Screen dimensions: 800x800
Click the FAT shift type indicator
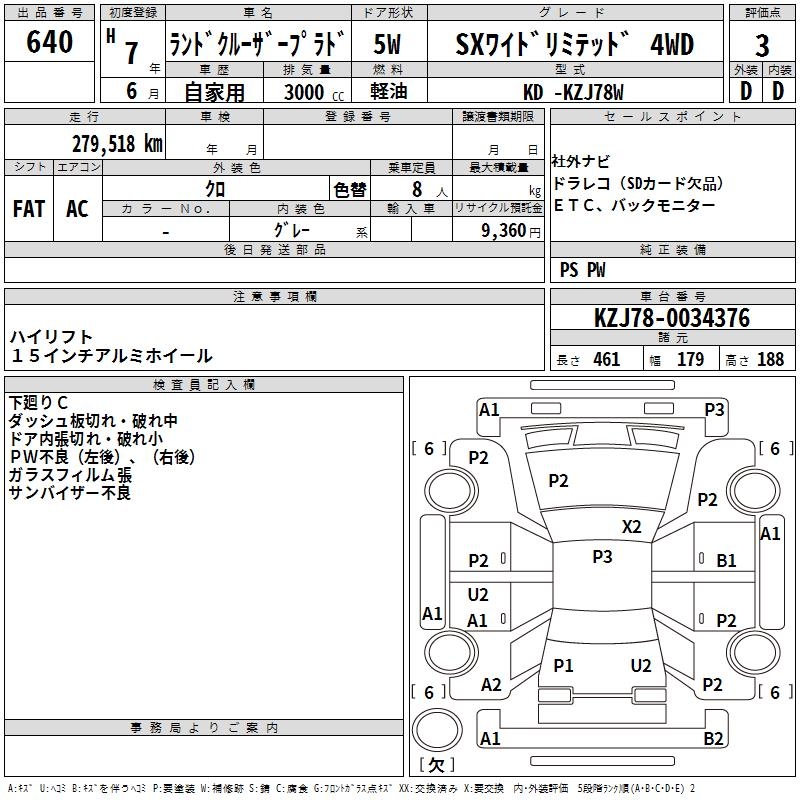[28, 208]
